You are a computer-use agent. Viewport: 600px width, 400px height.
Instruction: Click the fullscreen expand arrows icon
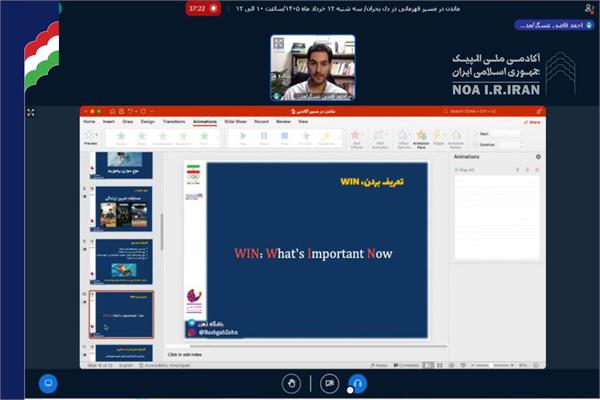pos(31,113)
